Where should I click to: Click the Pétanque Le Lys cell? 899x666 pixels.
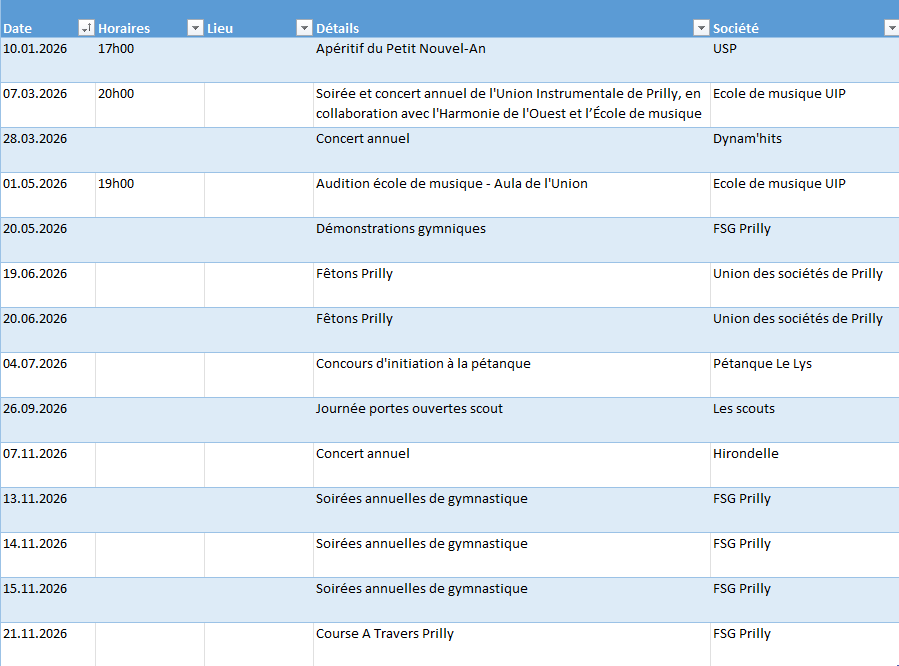(762, 364)
